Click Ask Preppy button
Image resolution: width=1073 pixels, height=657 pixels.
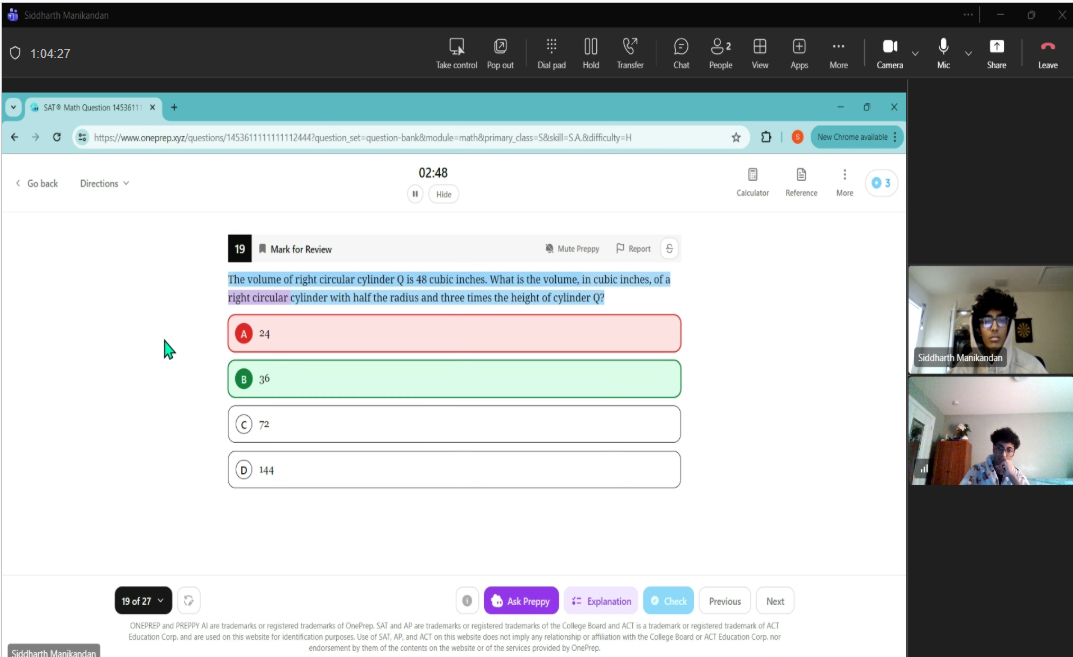521,601
